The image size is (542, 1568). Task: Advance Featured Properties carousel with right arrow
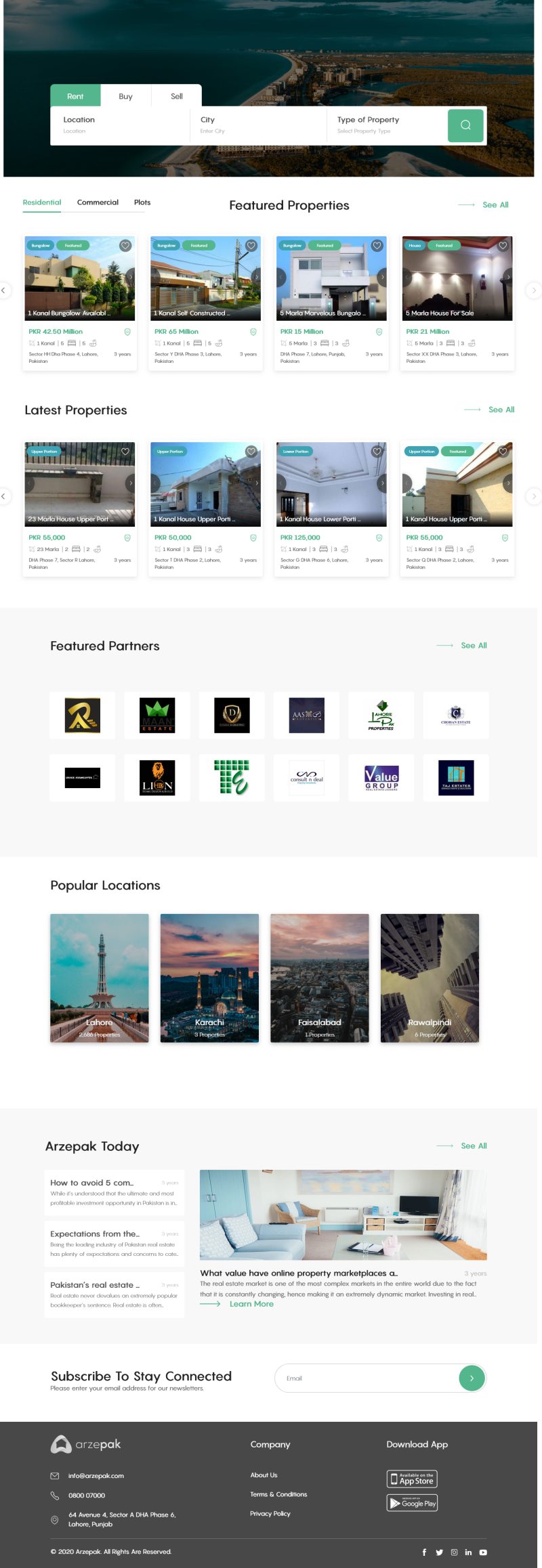533,290
